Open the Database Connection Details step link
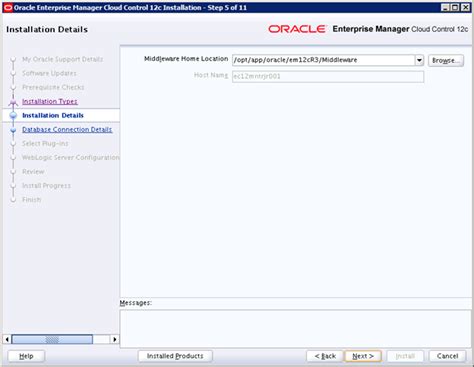The height and width of the screenshot is (367, 474). 67,129
